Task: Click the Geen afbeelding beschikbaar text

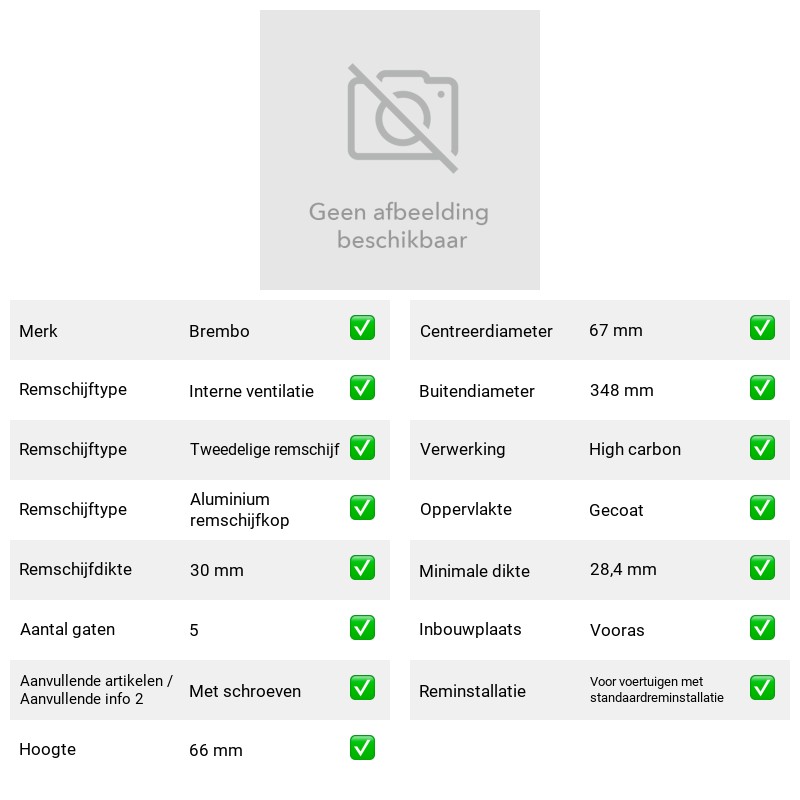Action: pyautogui.click(x=399, y=226)
